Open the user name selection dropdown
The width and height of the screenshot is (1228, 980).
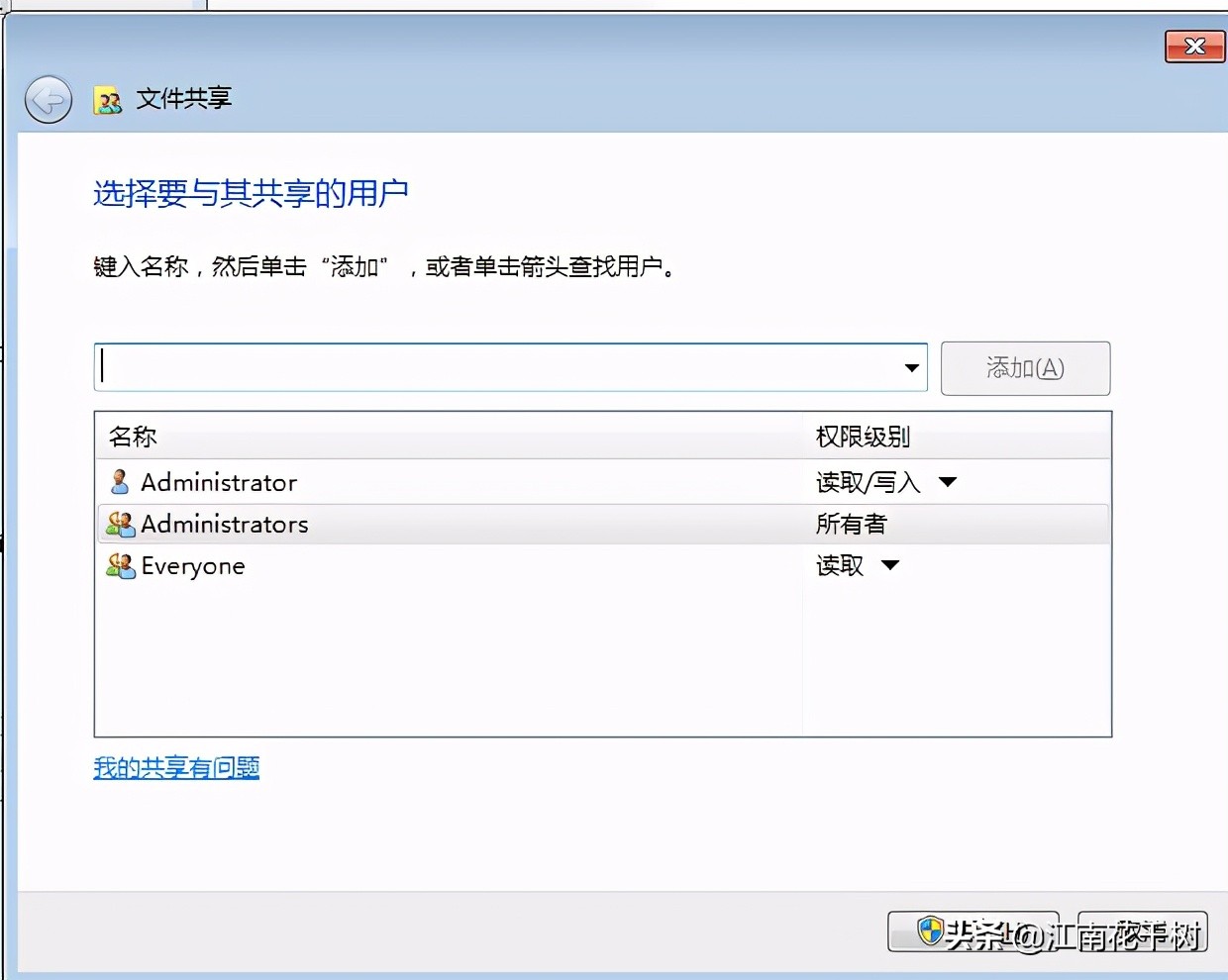click(911, 367)
